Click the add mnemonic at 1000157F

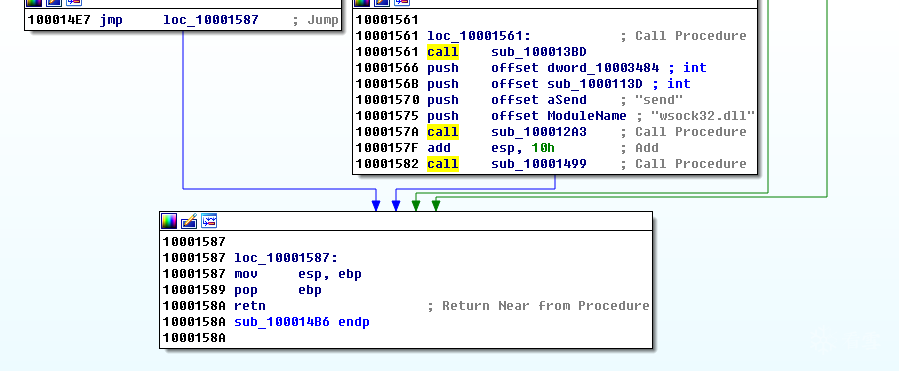coord(439,148)
